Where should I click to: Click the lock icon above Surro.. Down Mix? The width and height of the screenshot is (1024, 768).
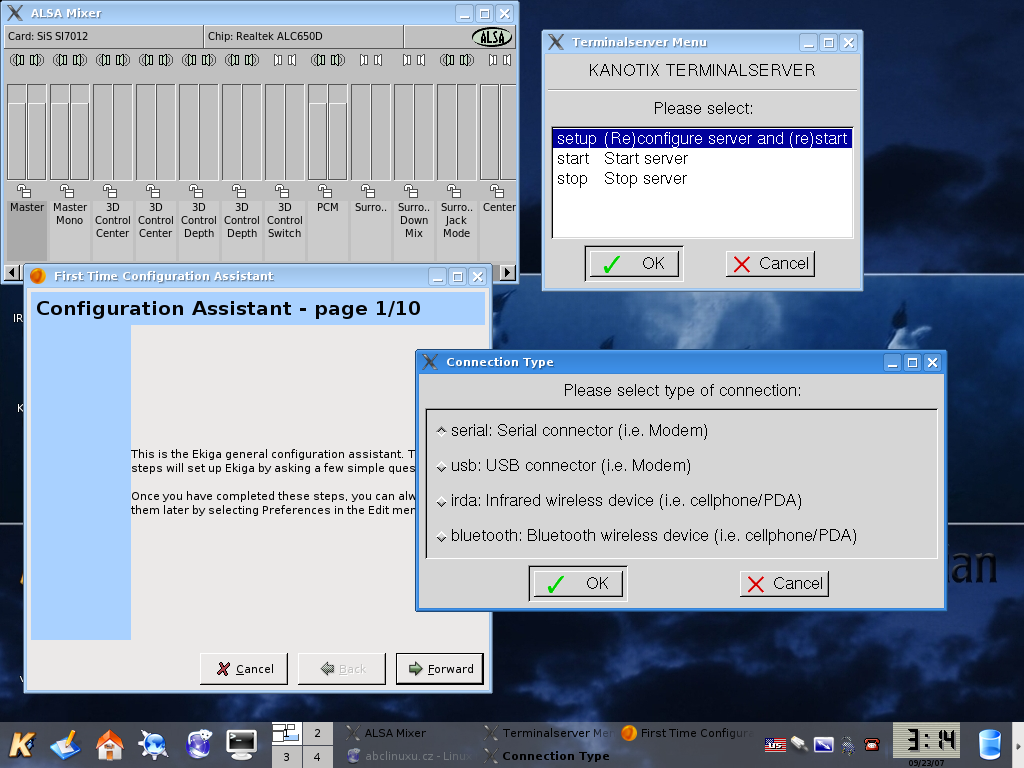[411, 191]
